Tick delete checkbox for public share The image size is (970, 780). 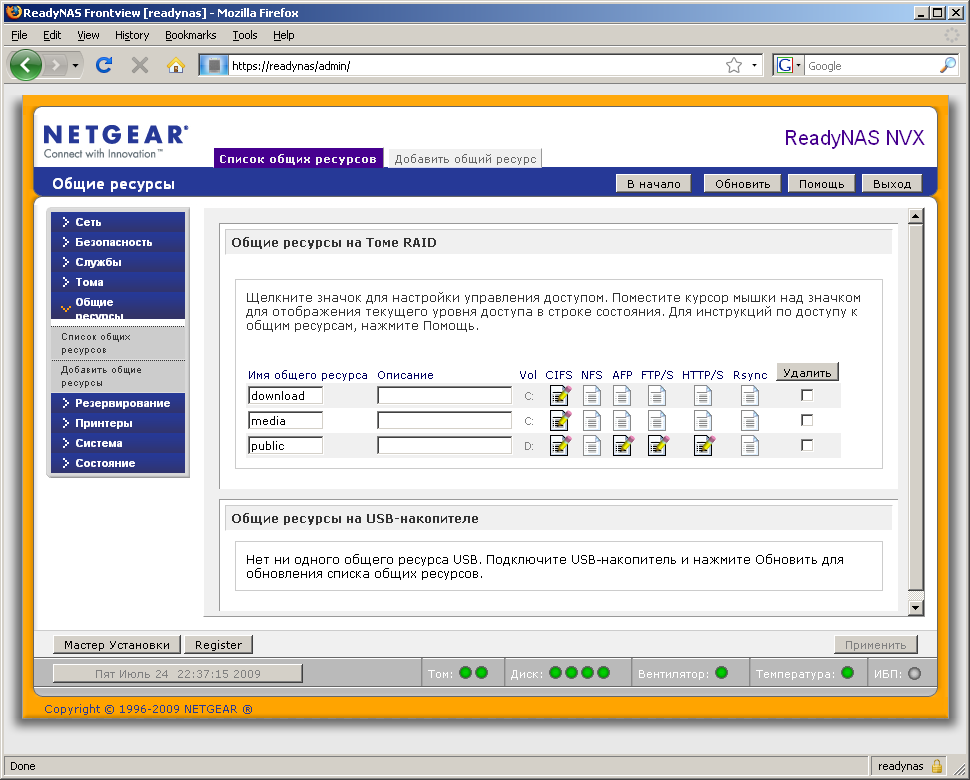coord(807,445)
